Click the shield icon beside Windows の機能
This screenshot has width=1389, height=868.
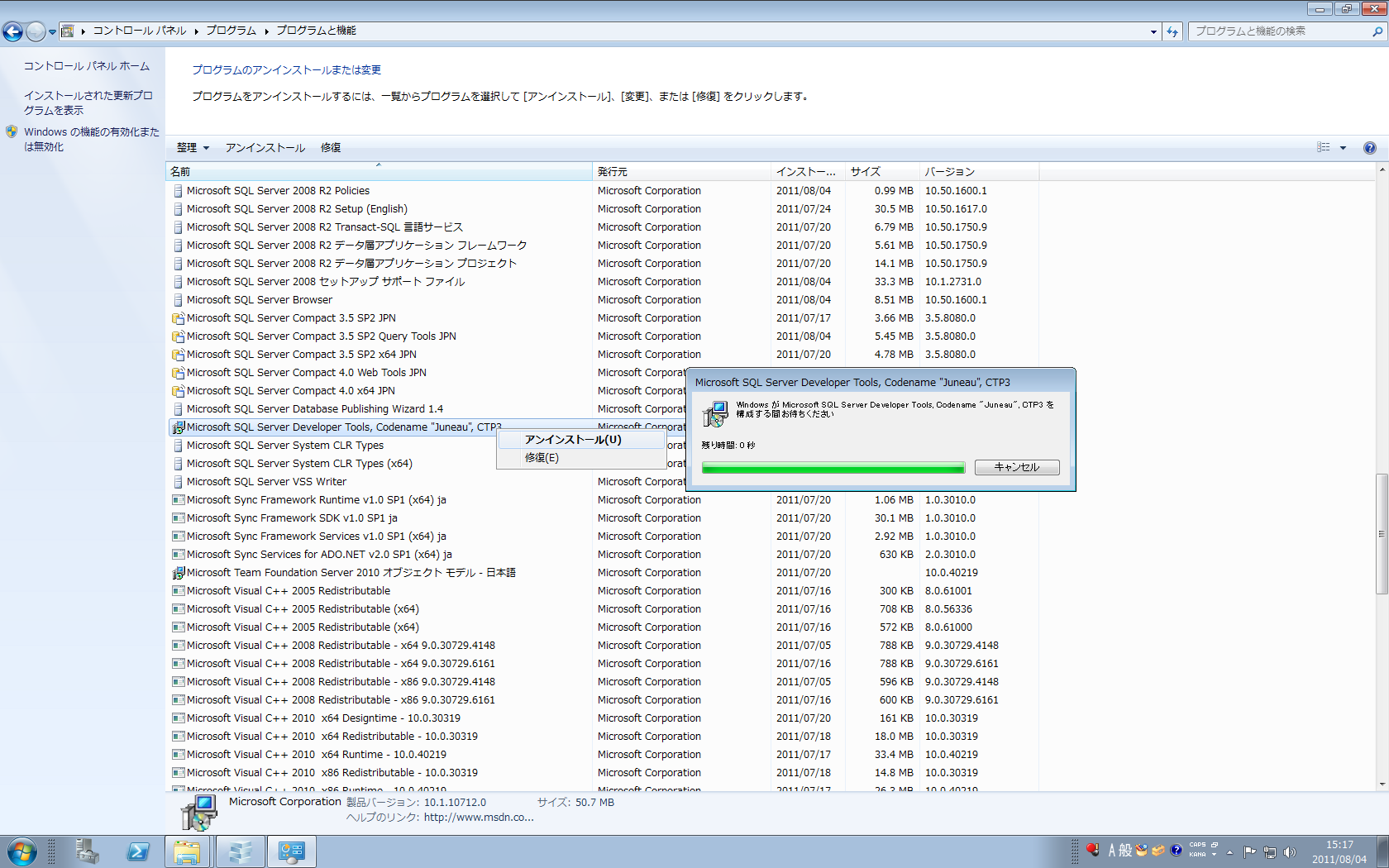point(12,131)
